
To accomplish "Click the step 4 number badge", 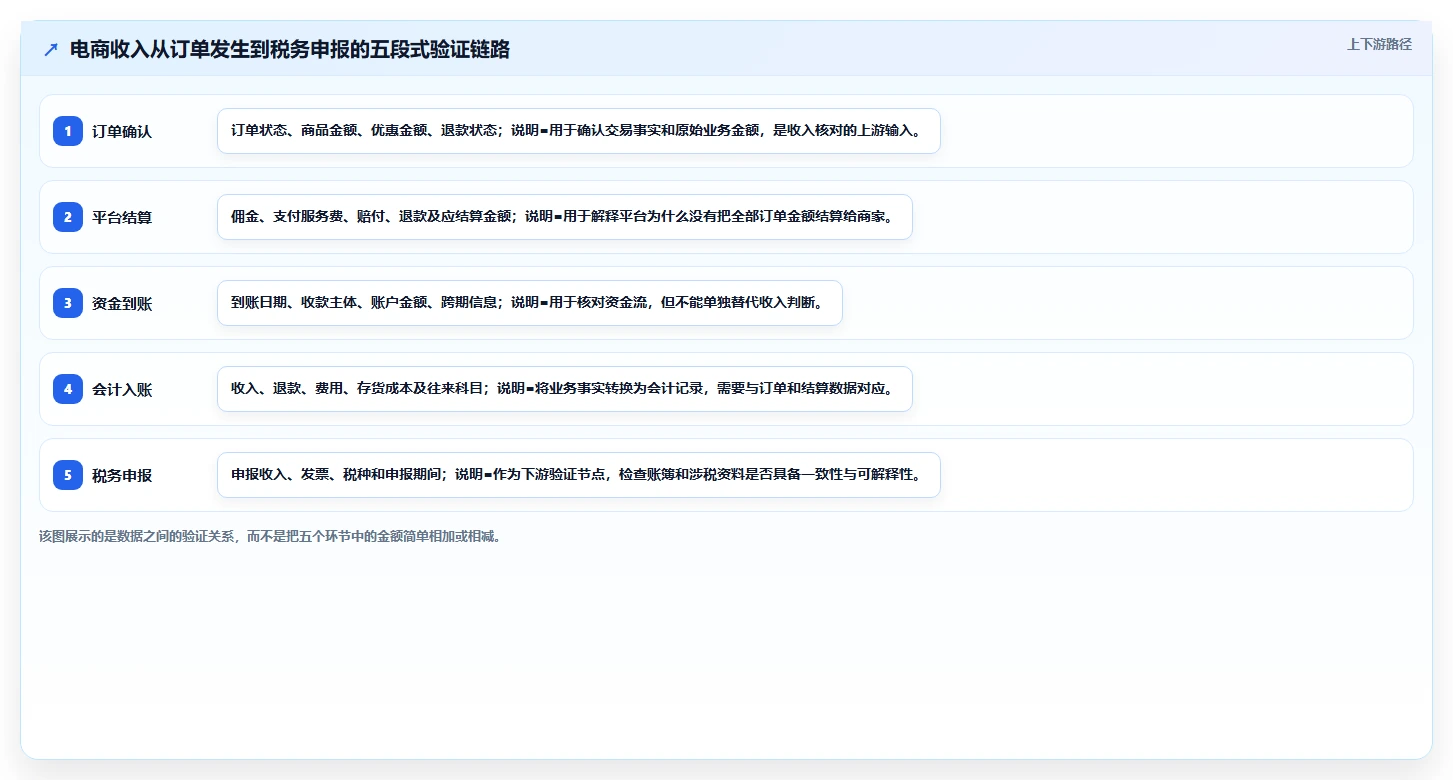I will pos(68,389).
